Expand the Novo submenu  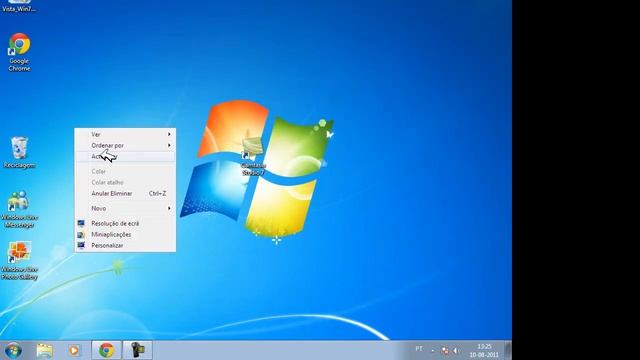tap(125, 208)
